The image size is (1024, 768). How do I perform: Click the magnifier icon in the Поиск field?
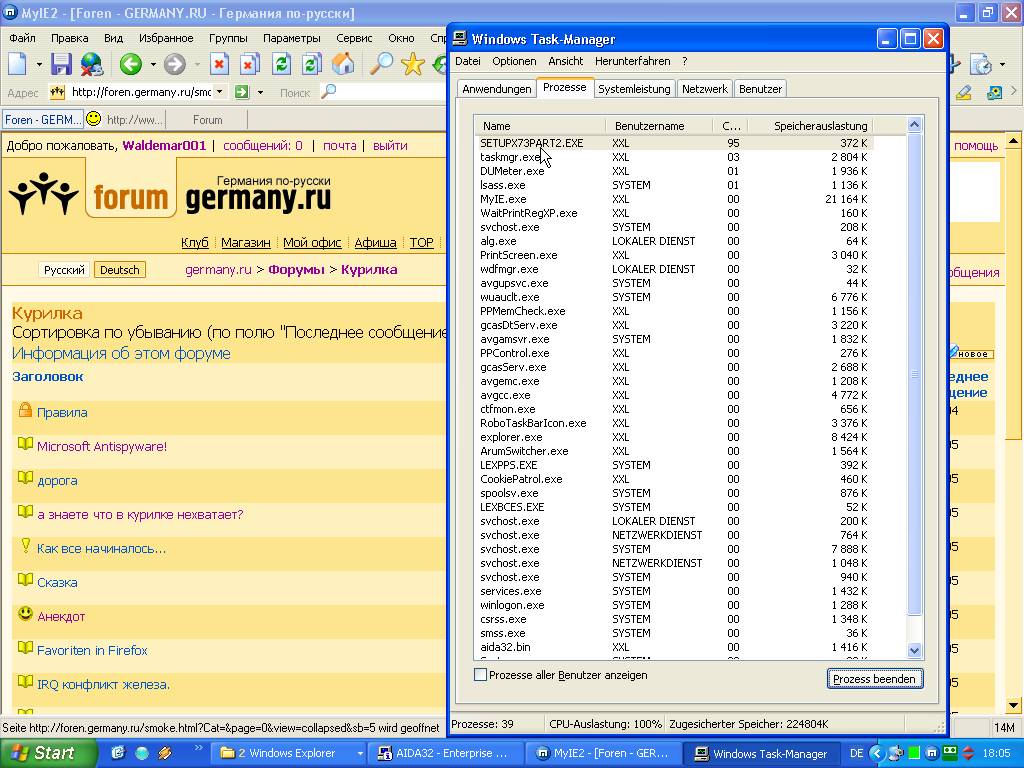(328, 91)
